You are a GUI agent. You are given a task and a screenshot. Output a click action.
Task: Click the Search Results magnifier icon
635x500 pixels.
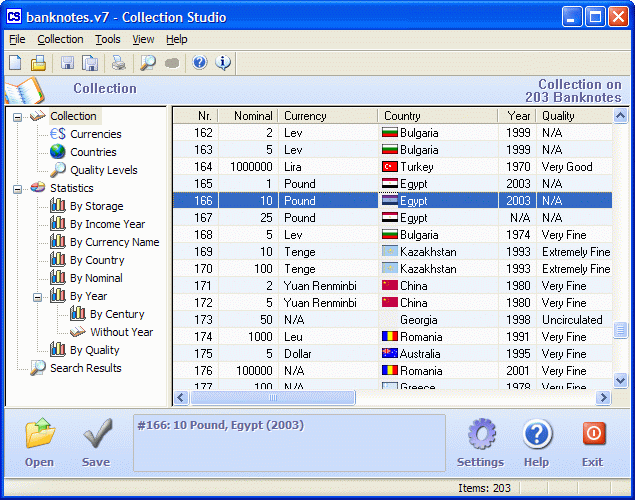(38, 368)
